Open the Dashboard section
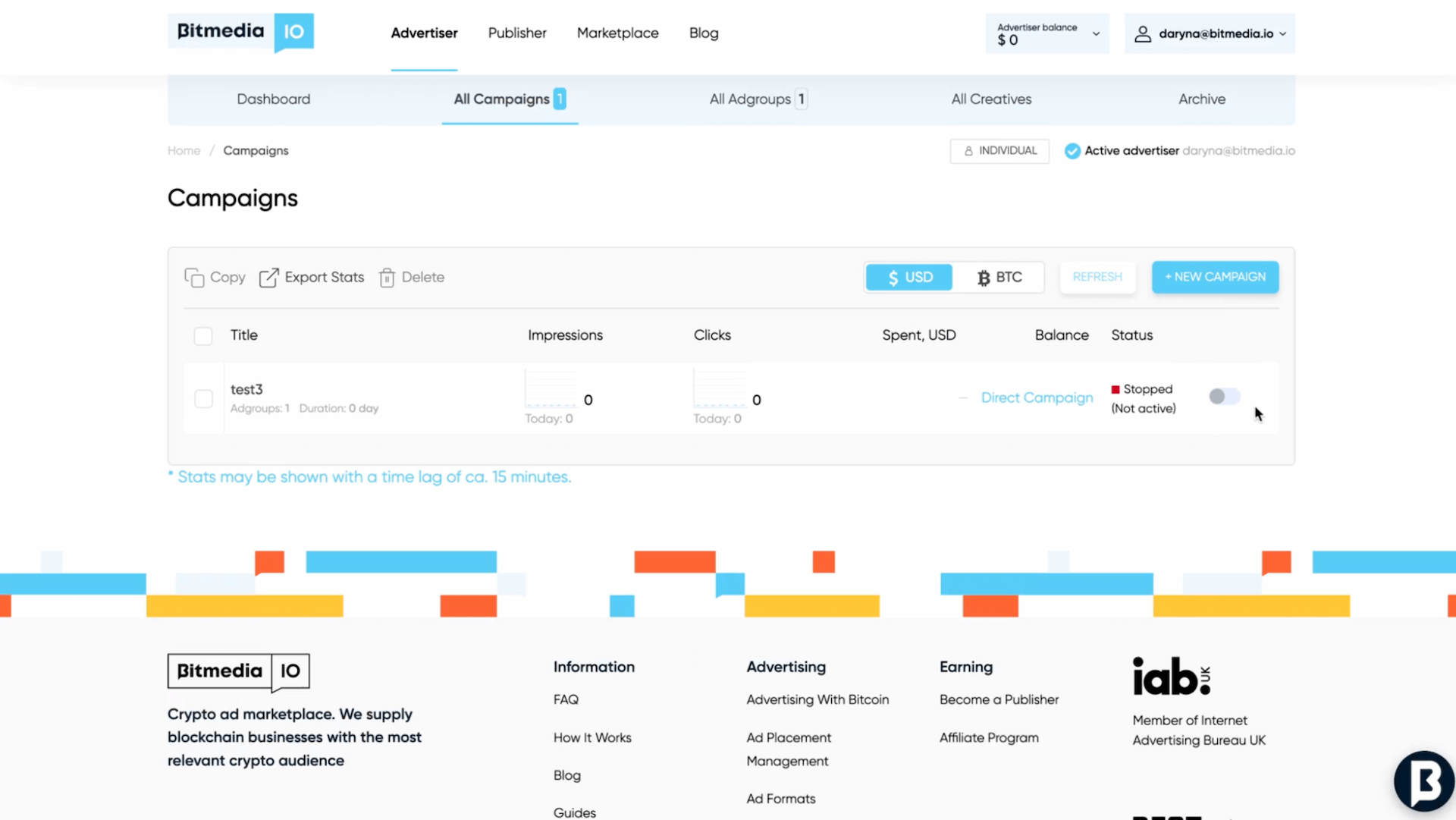The height and width of the screenshot is (820, 1456). pyautogui.click(x=273, y=99)
